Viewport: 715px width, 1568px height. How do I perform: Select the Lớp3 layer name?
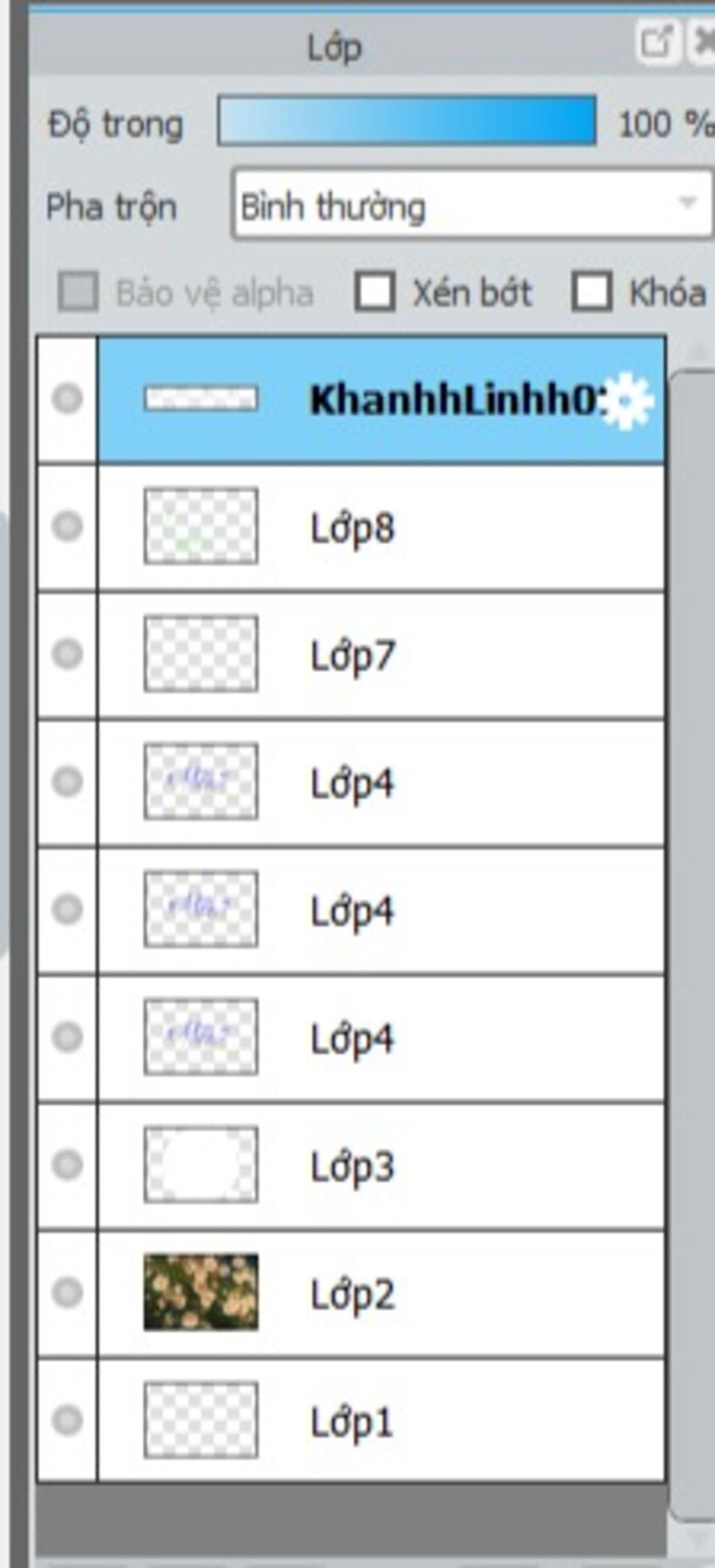[352, 1166]
